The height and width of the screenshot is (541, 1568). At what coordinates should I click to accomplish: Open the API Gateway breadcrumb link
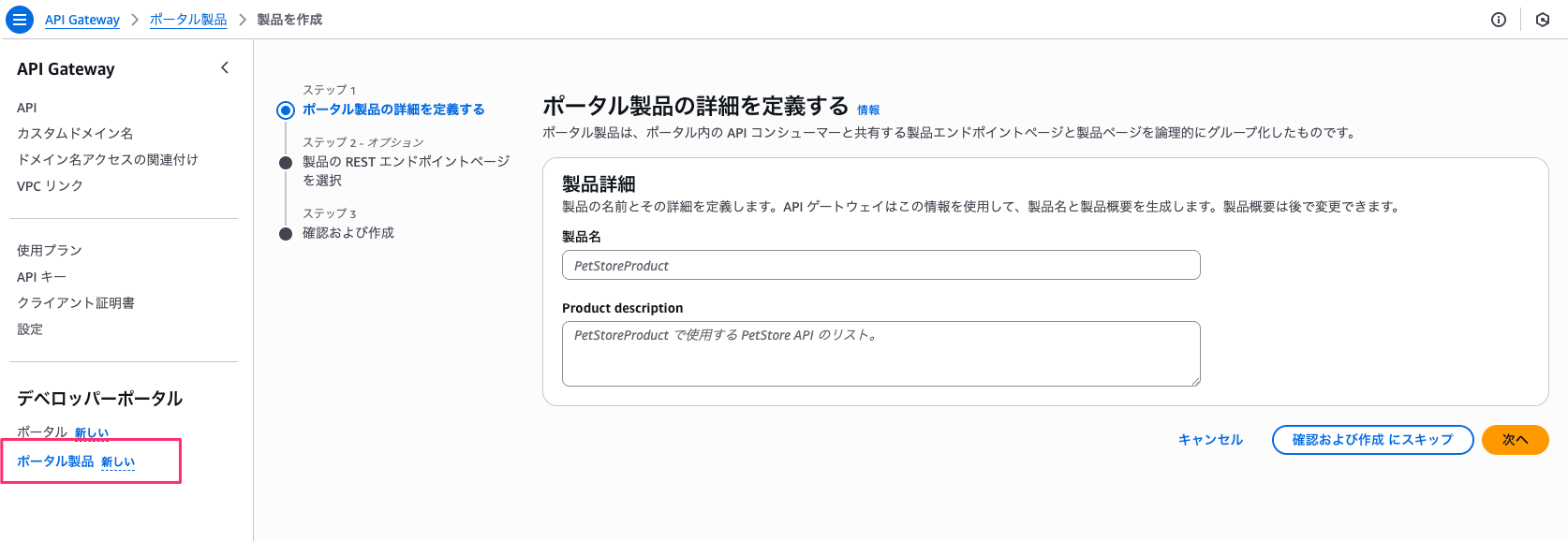[x=82, y=20]
